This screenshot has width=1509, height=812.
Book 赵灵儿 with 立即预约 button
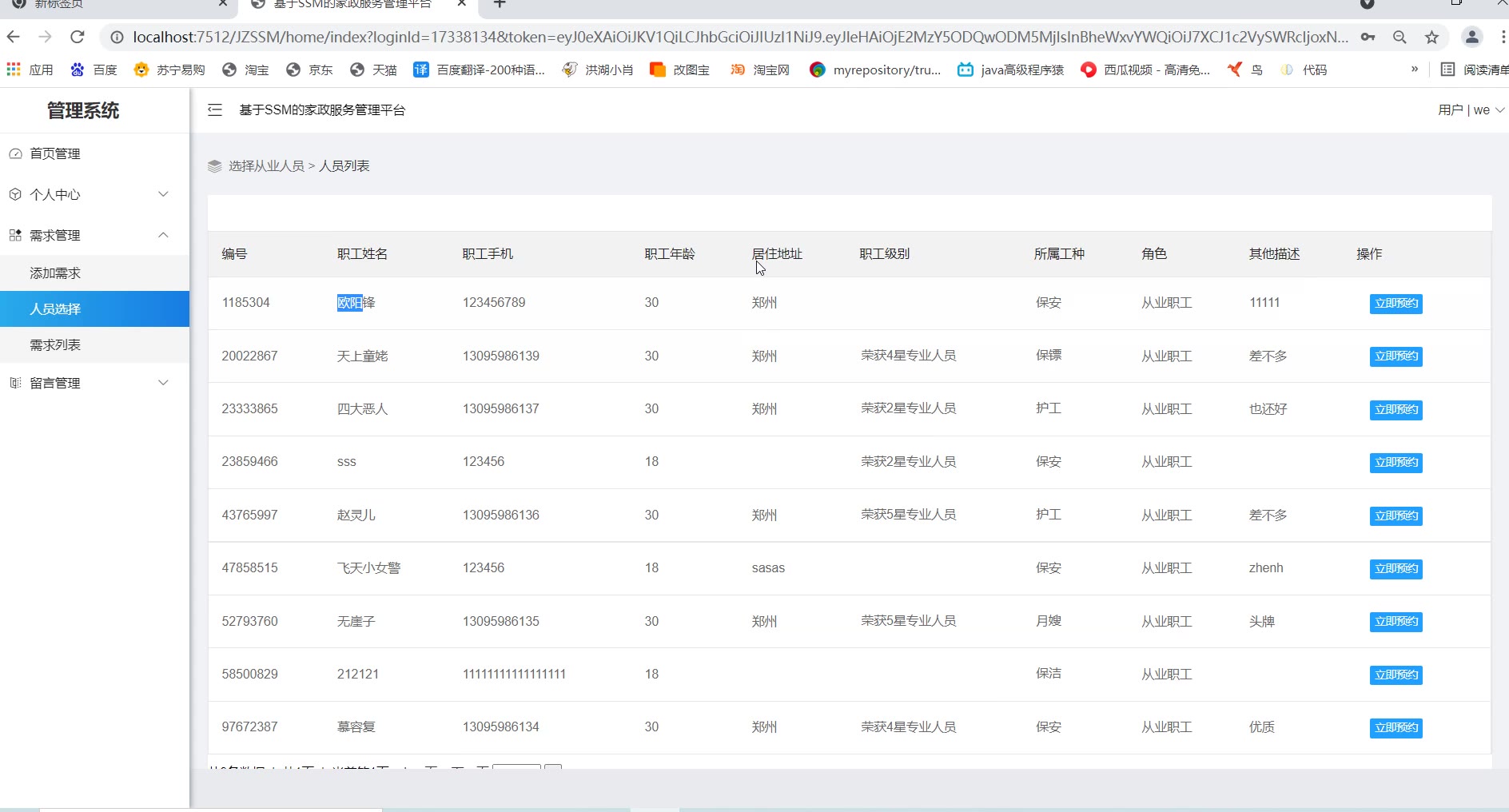coord(1396,516)
